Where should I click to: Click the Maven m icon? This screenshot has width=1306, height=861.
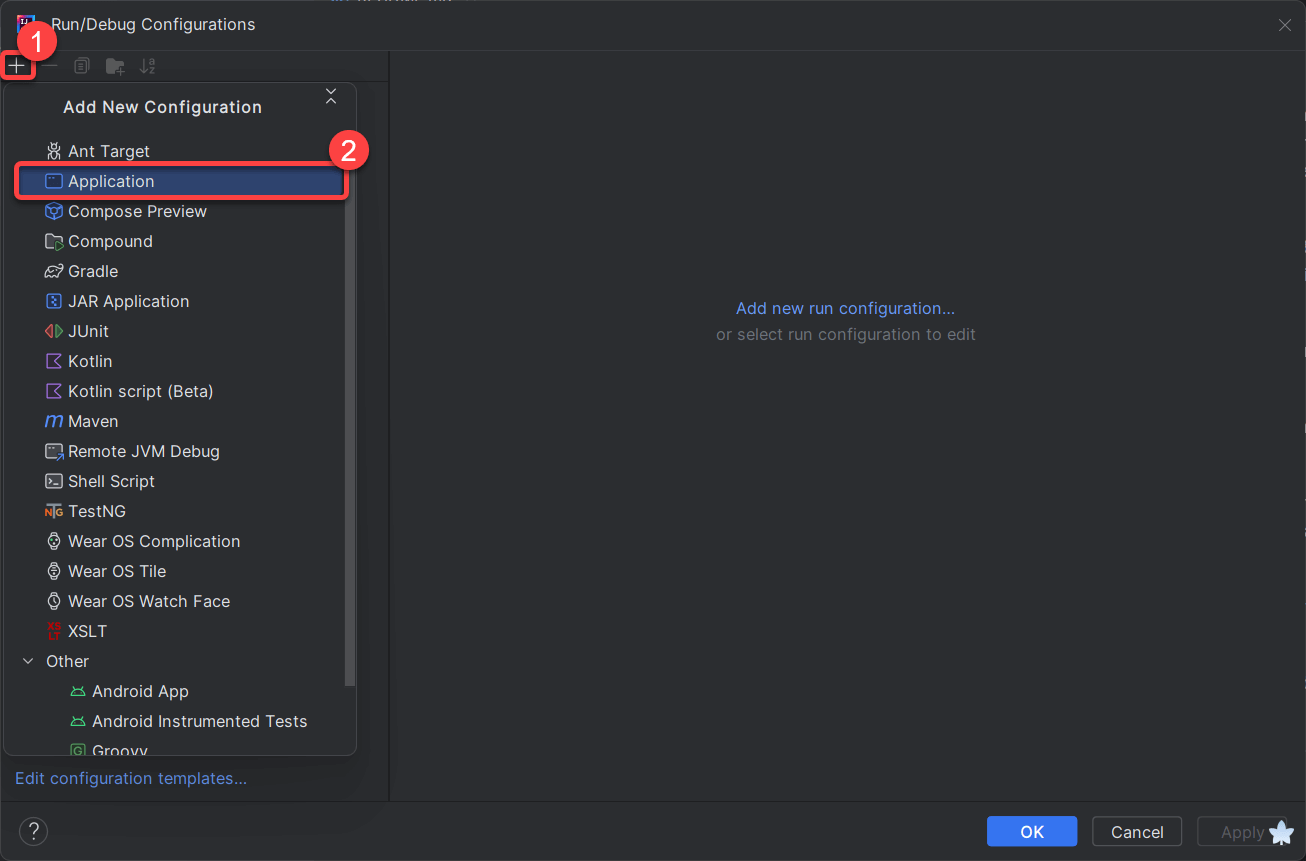pyautogui.click(x=54, y=421)
